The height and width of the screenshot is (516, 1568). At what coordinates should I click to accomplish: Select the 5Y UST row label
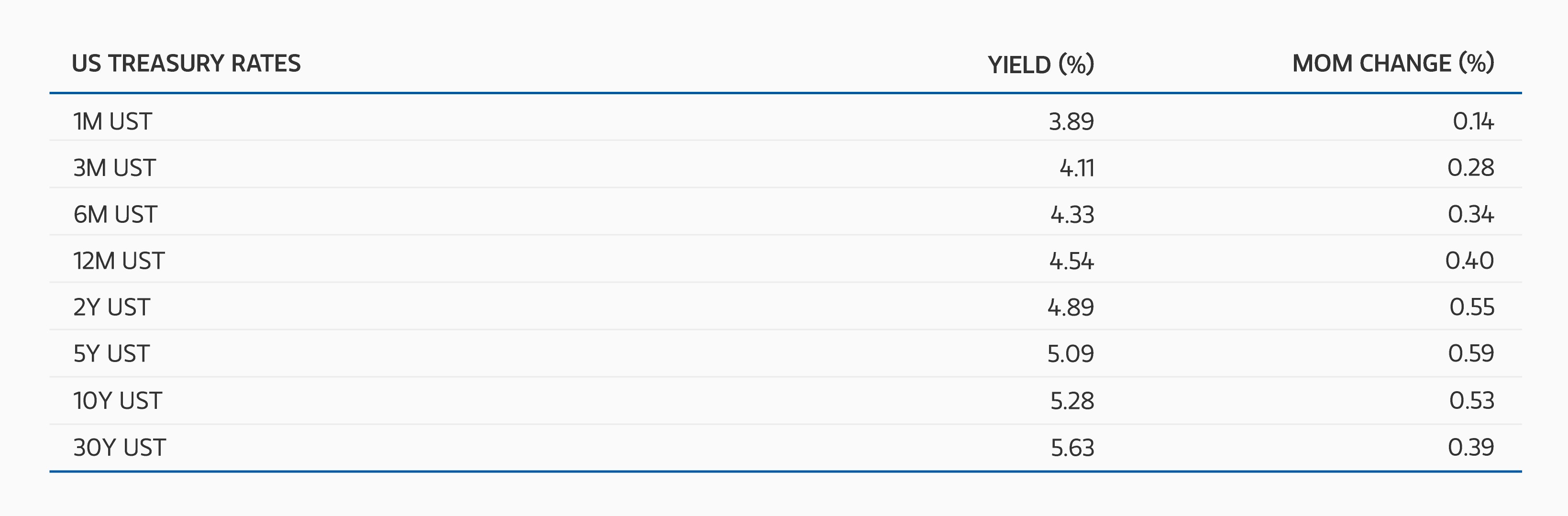tap(111, 353)
